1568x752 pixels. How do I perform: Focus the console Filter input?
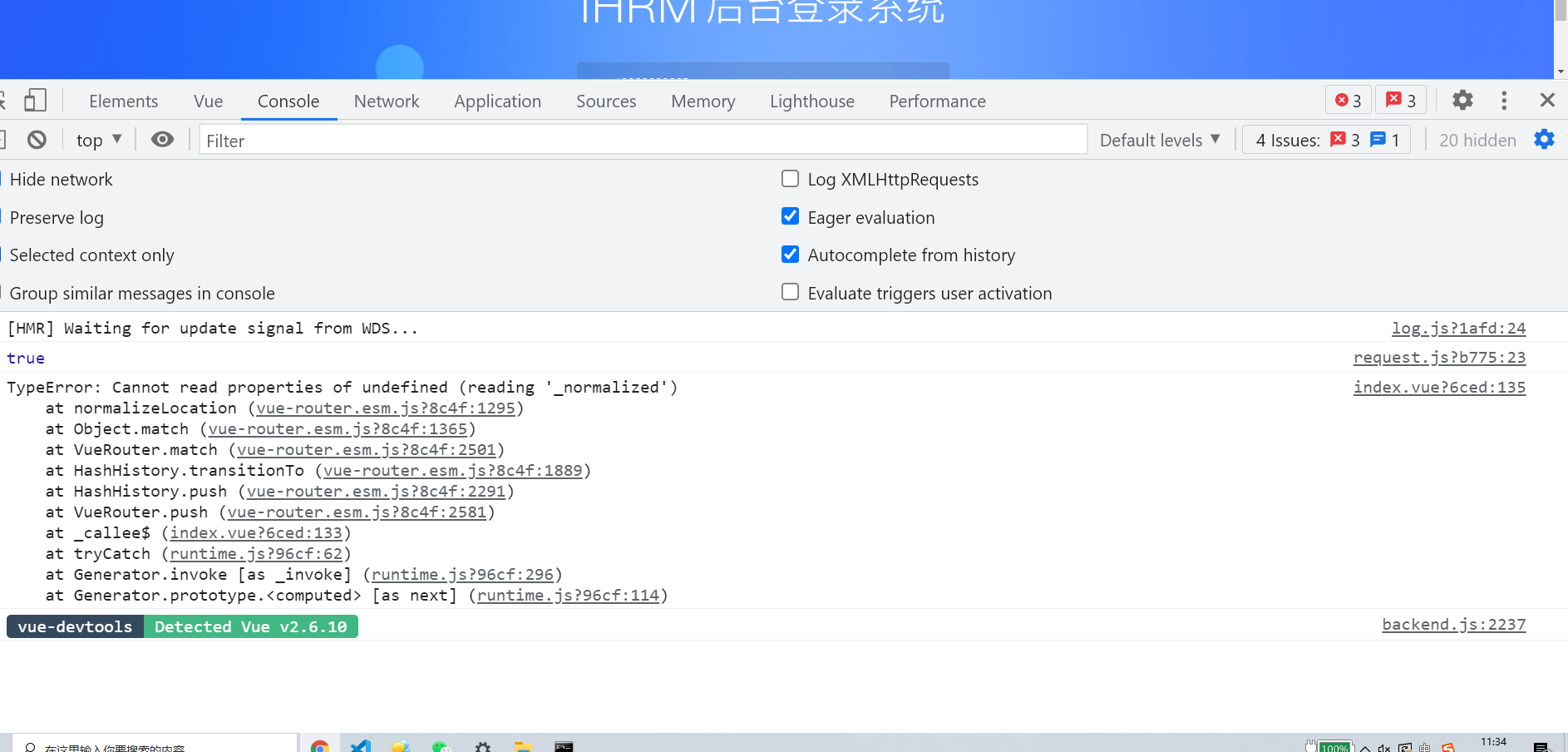tap(643, 140)
